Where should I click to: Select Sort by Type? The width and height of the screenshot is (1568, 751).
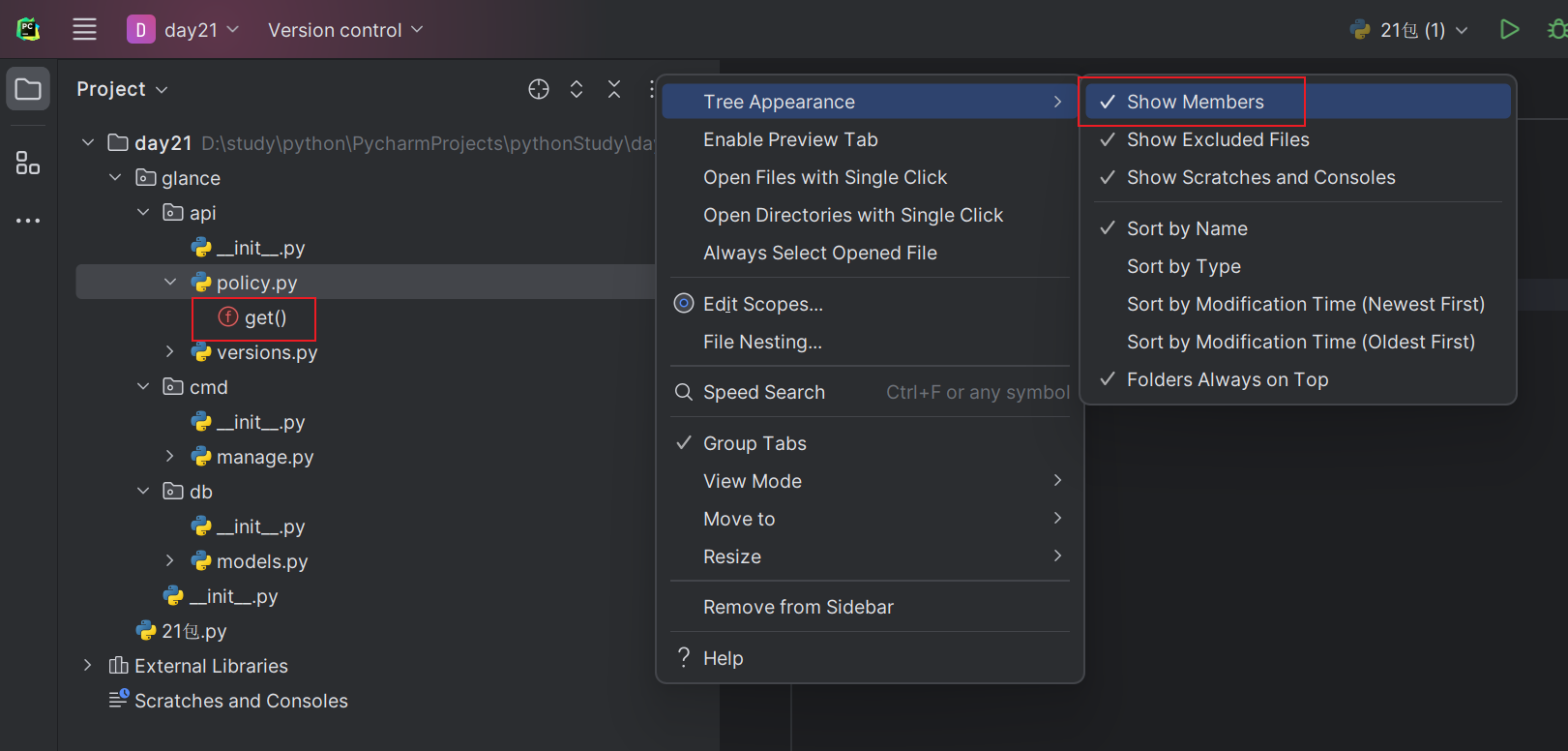[1183, 266]
